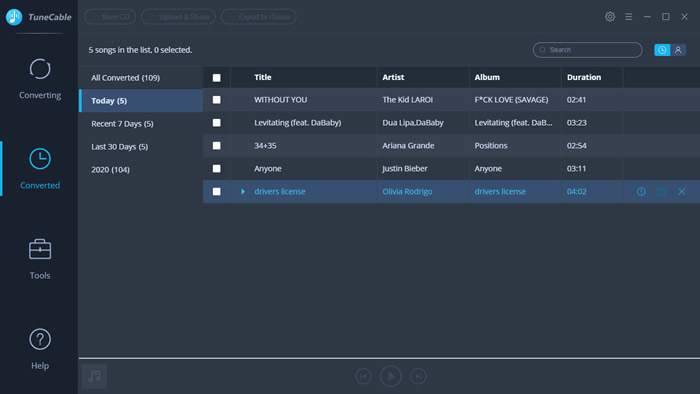Remove drivers license from the list
Image resolution: width=700 pixels, height=394 pixels.
tap(682, 191)
